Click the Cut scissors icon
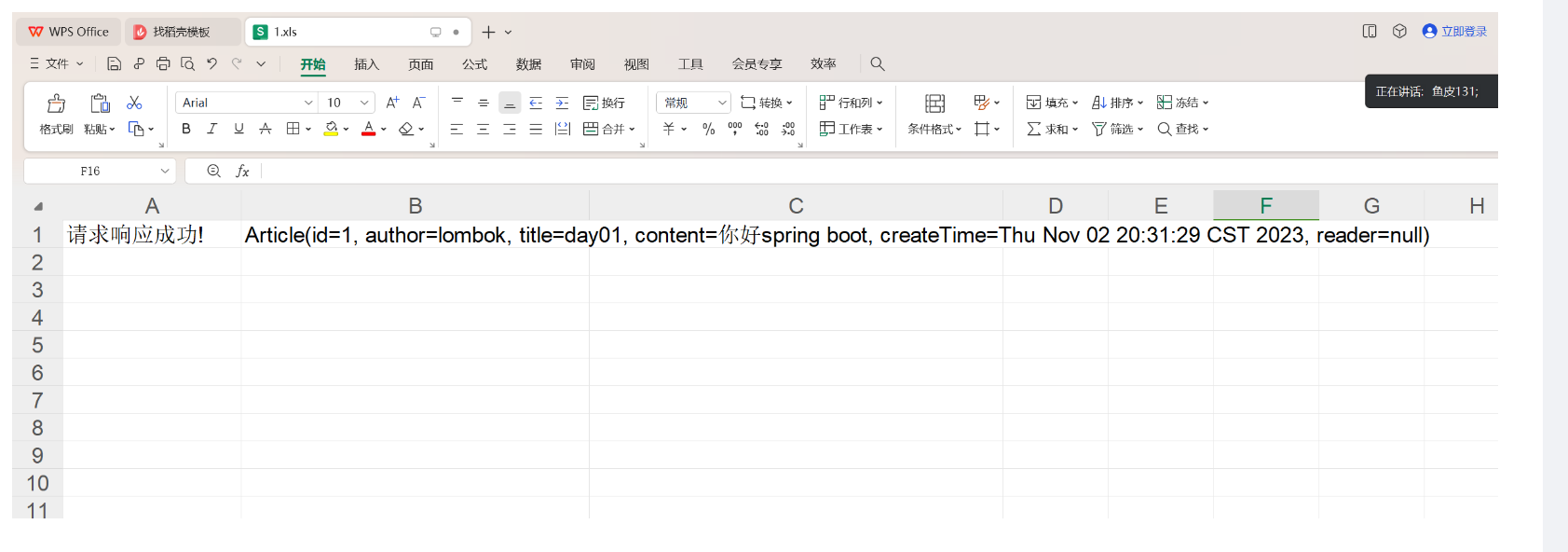The image size is (1568, 552). click(134, 103)
